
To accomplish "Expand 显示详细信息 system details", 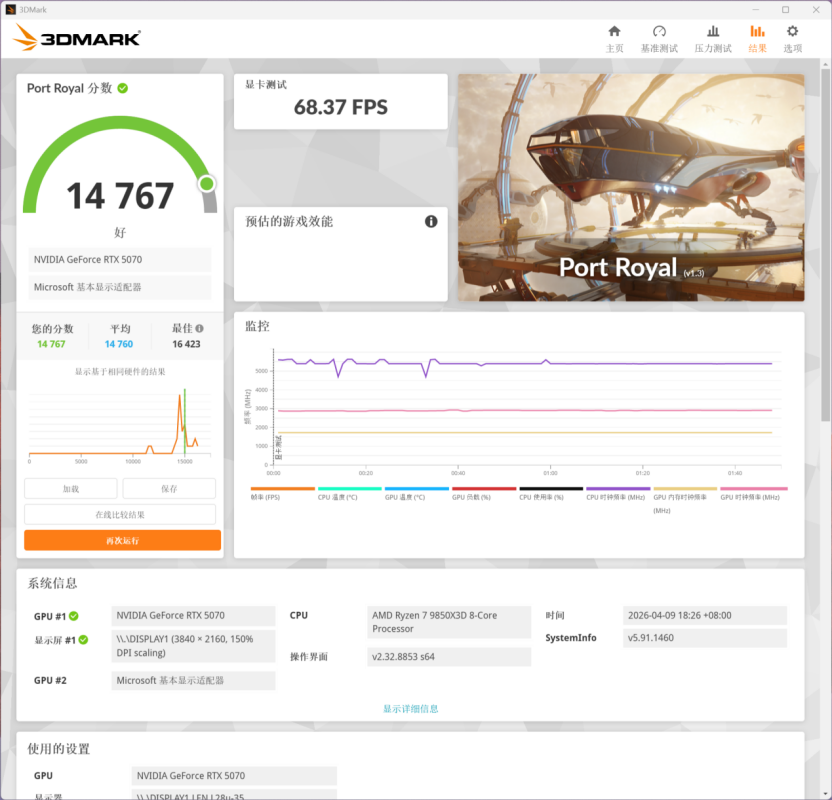I will (410, 709).
